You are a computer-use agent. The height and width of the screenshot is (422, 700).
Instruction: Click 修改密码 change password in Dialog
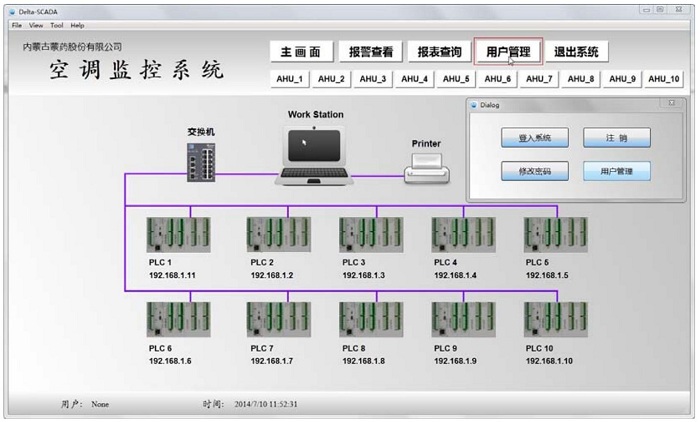coord(535,171)
